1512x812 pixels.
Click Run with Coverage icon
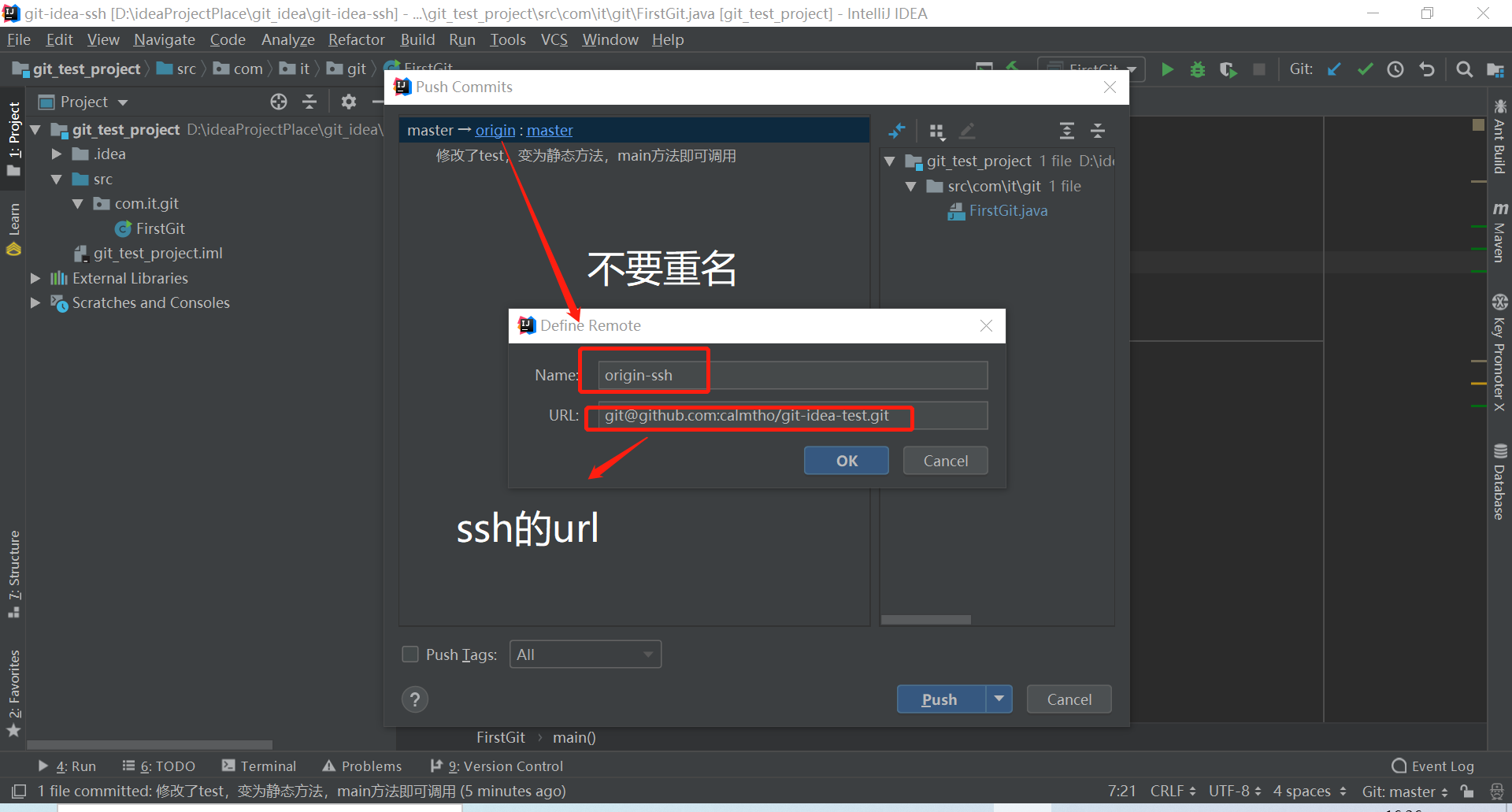tap(1228, 69)
